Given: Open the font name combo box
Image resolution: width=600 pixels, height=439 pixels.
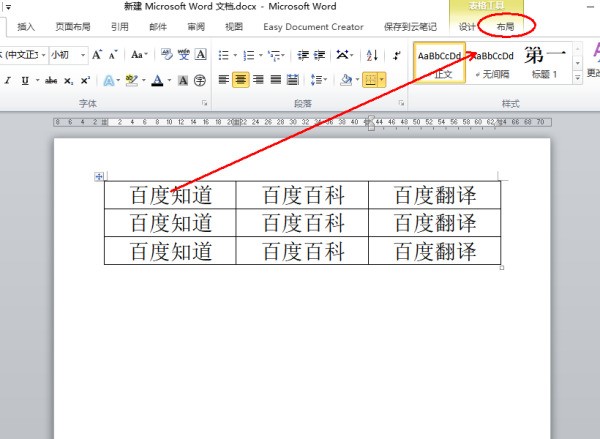Looking at the screenshot, I should pyautogui.click(x=24, y=55).
